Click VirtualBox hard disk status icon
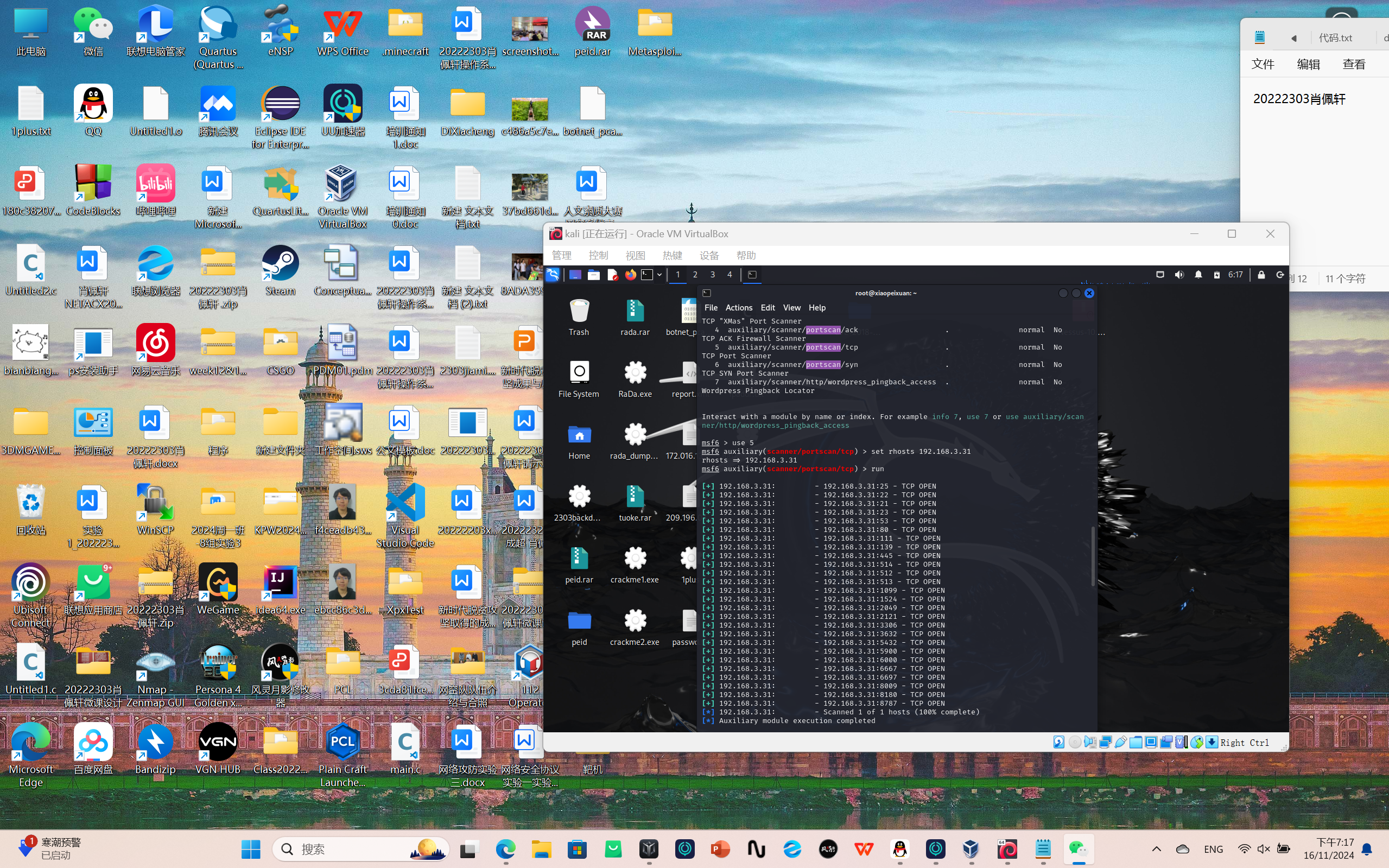Screen dimensions: 1389x868 pyautogui.click(x=1059, y=742)
